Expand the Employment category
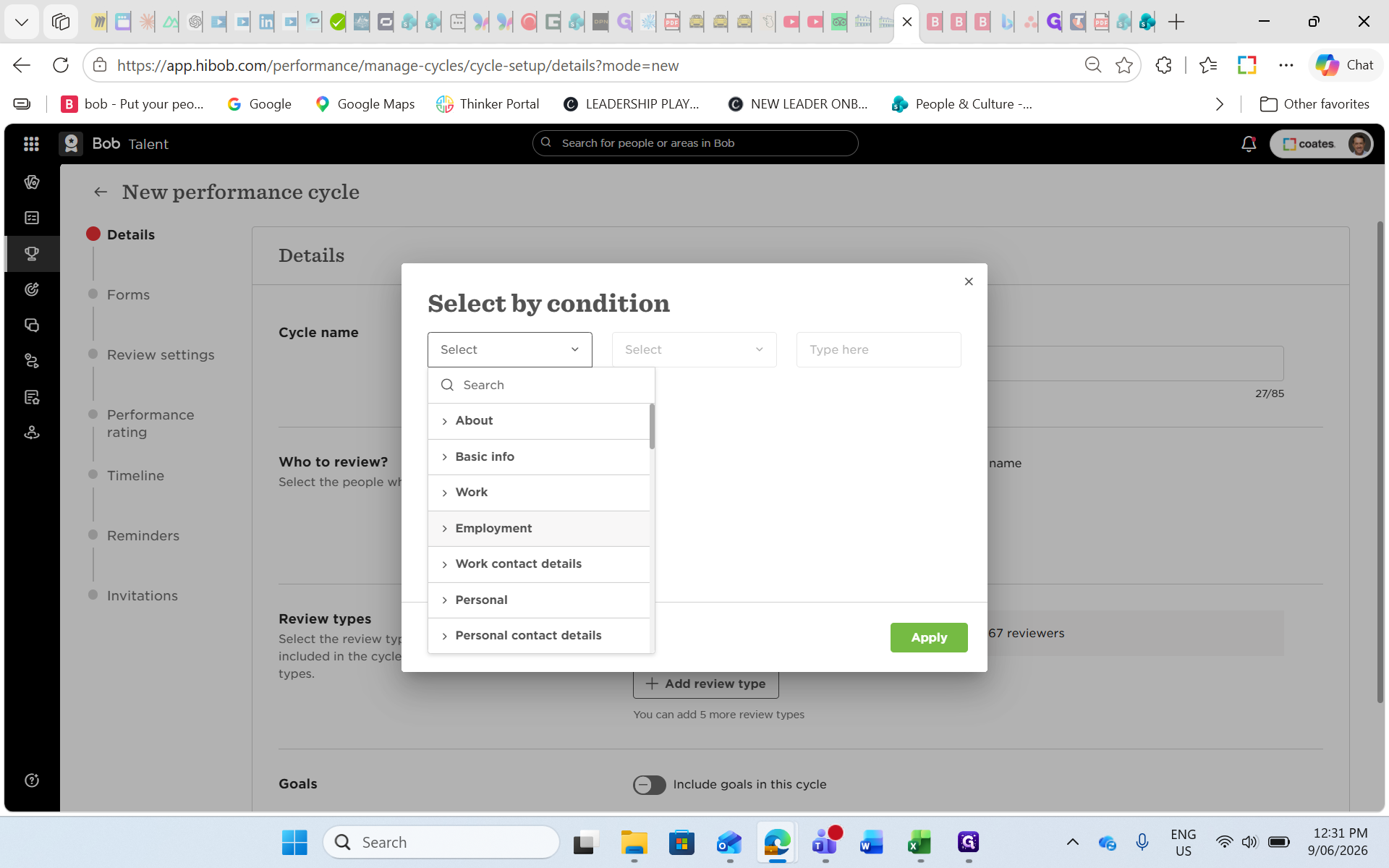Image resolution: width=1389 pixels, height=868 pixels. click(x=539, y=529)
